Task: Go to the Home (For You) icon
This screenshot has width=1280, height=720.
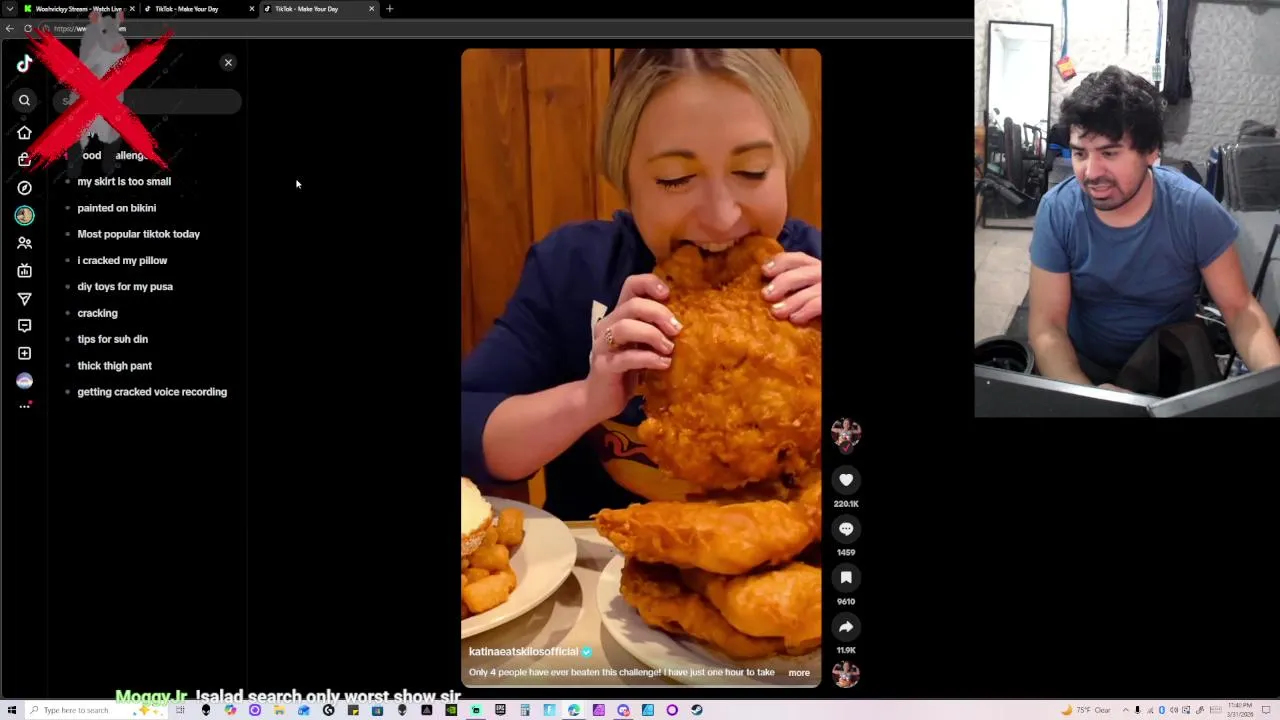Action: [x=24, y=132]
